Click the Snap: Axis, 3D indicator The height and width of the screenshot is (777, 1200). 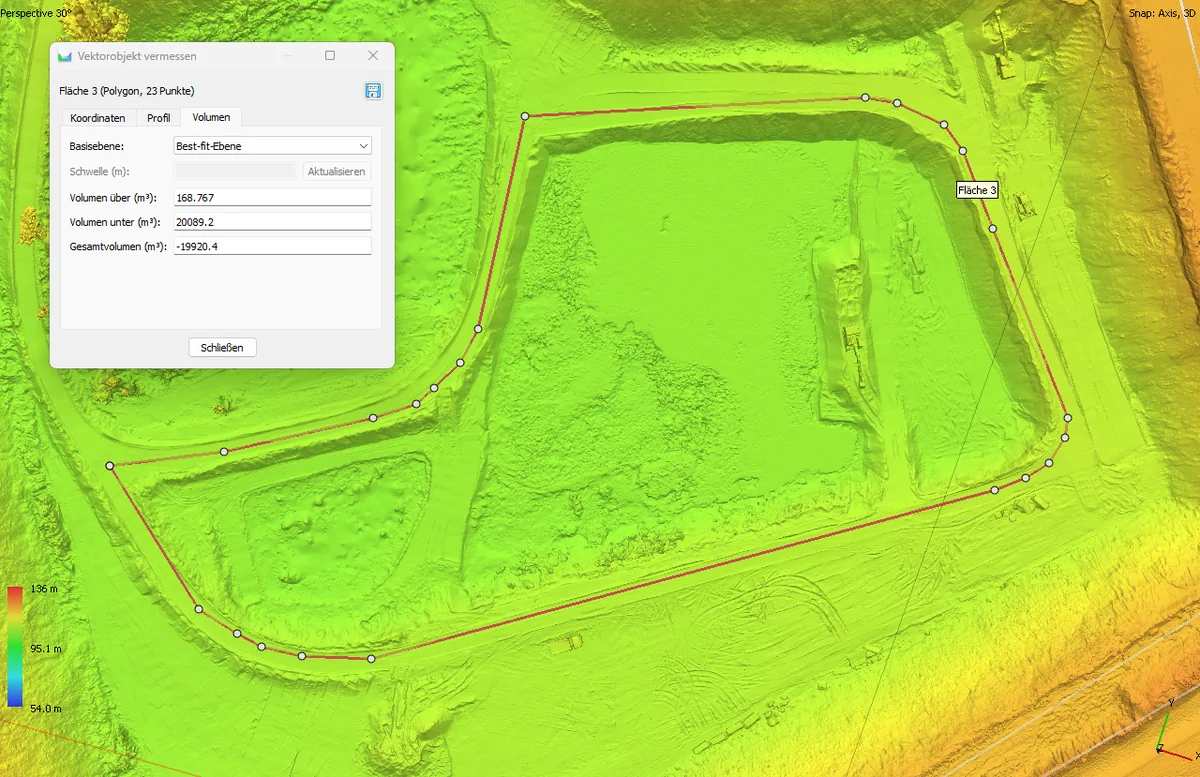1162,13
